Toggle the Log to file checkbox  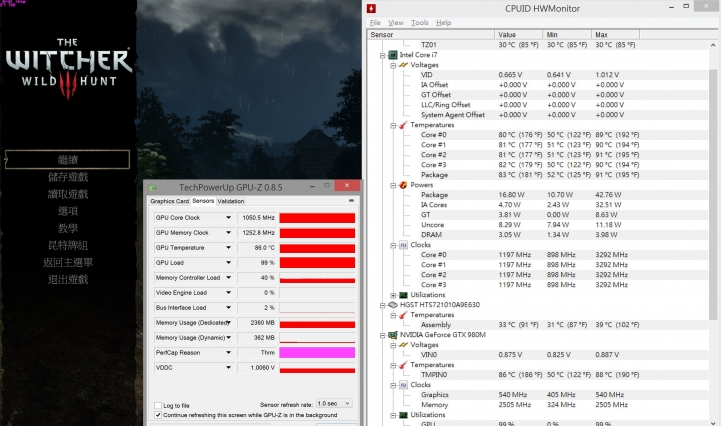[158, 405]
